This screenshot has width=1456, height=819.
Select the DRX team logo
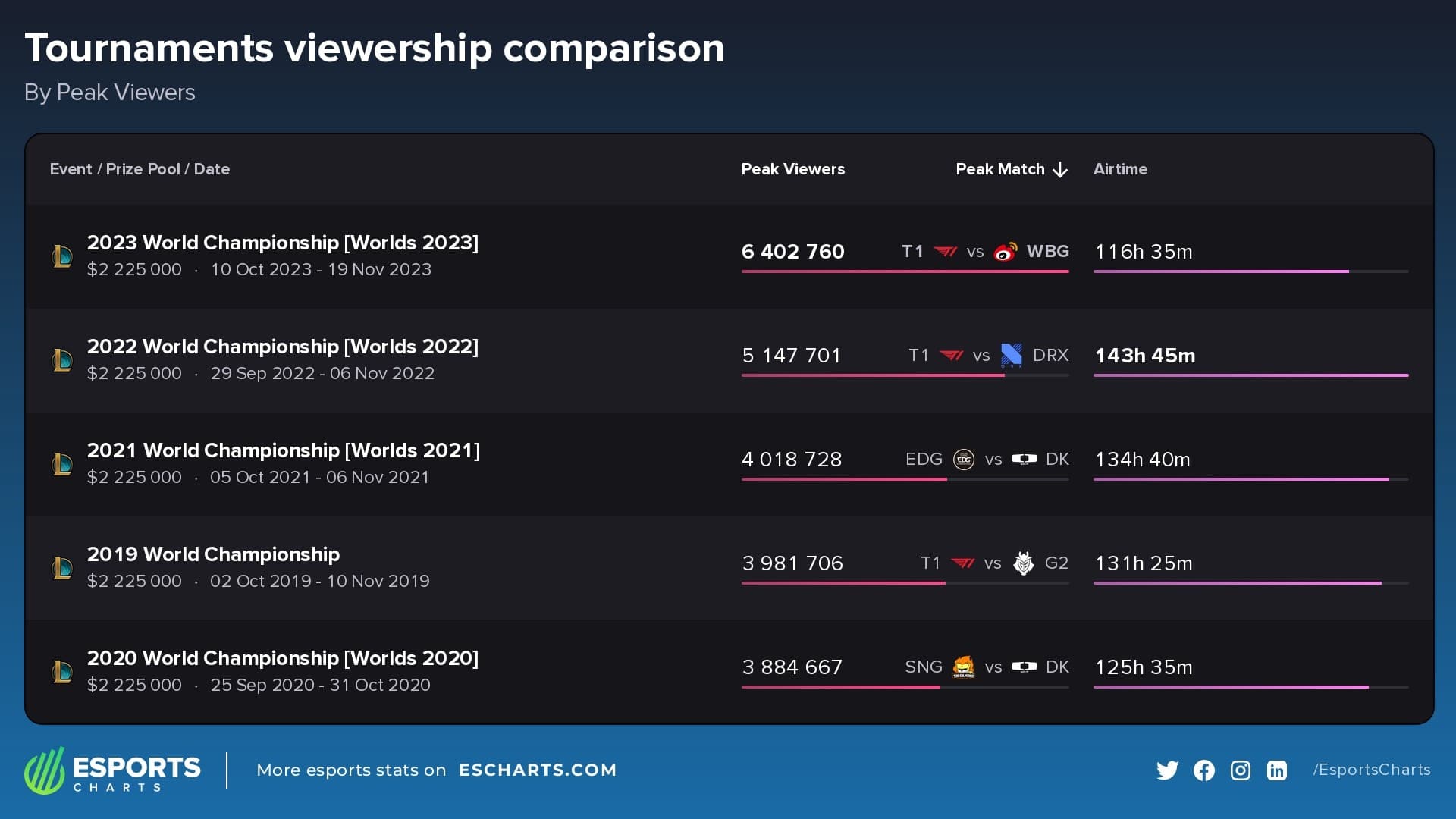(x=1011, y=355)
